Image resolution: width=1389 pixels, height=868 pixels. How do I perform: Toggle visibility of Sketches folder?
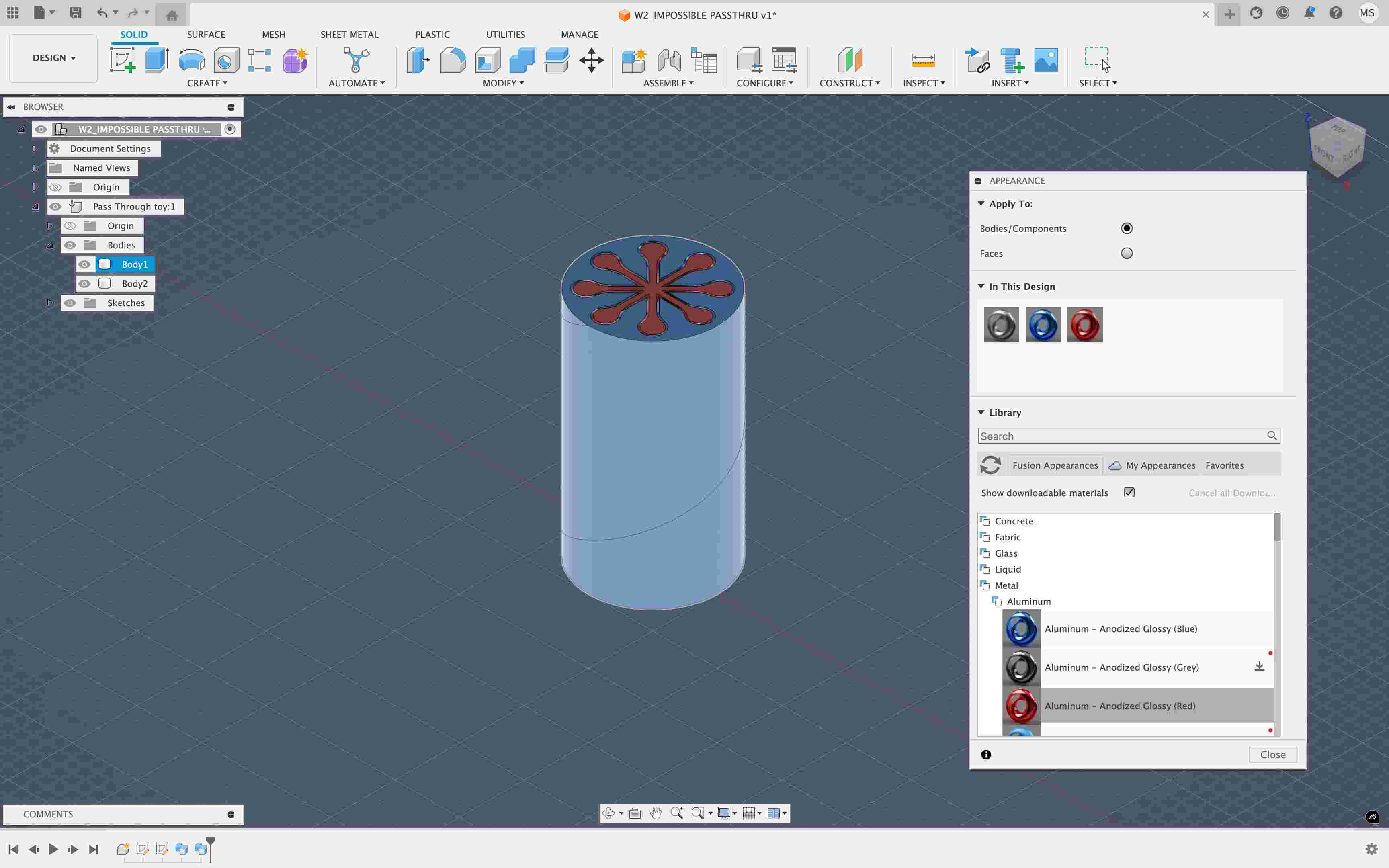tap(70, 303)
